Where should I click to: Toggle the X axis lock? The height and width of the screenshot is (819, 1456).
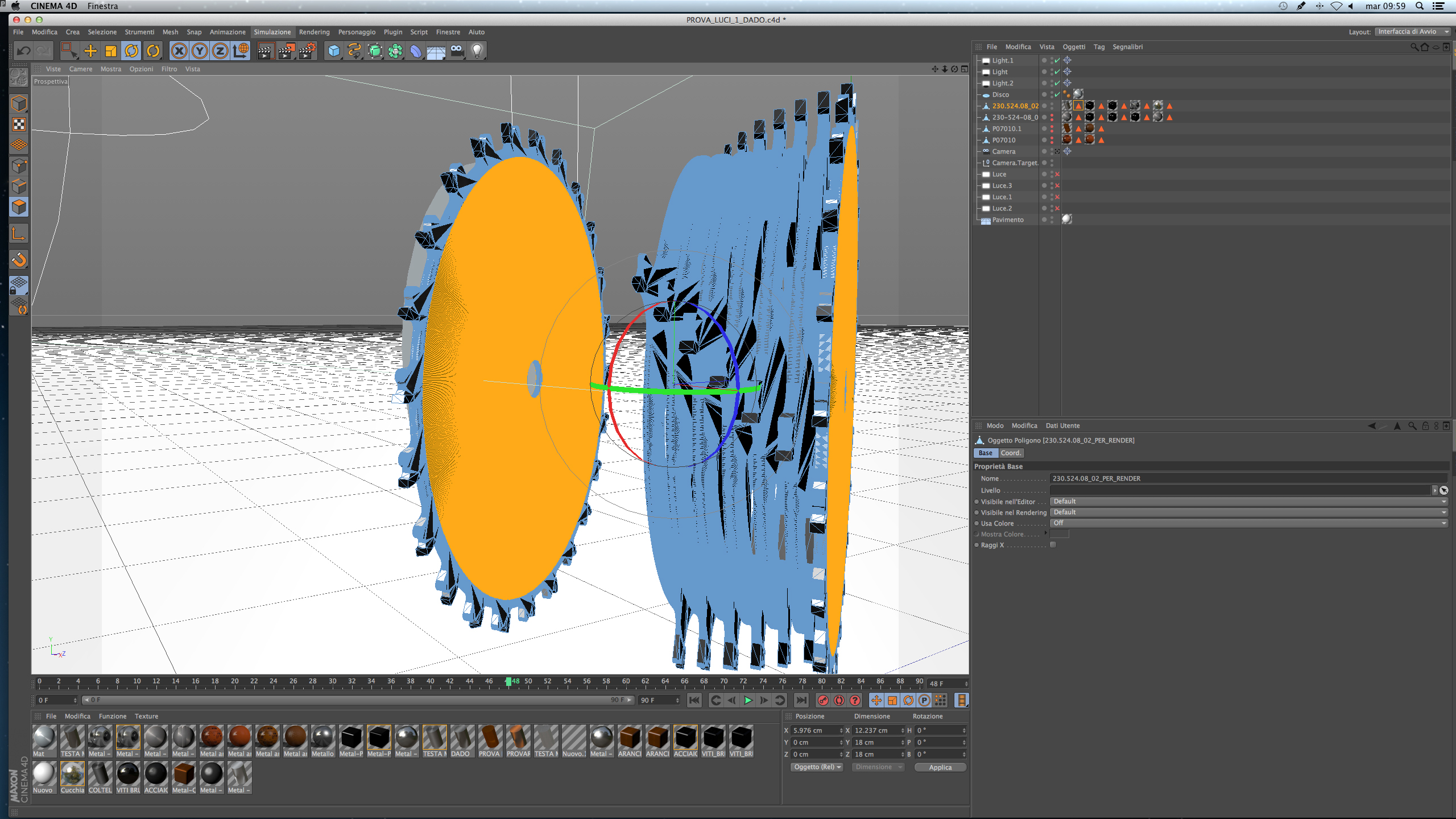tap(179, 51)
